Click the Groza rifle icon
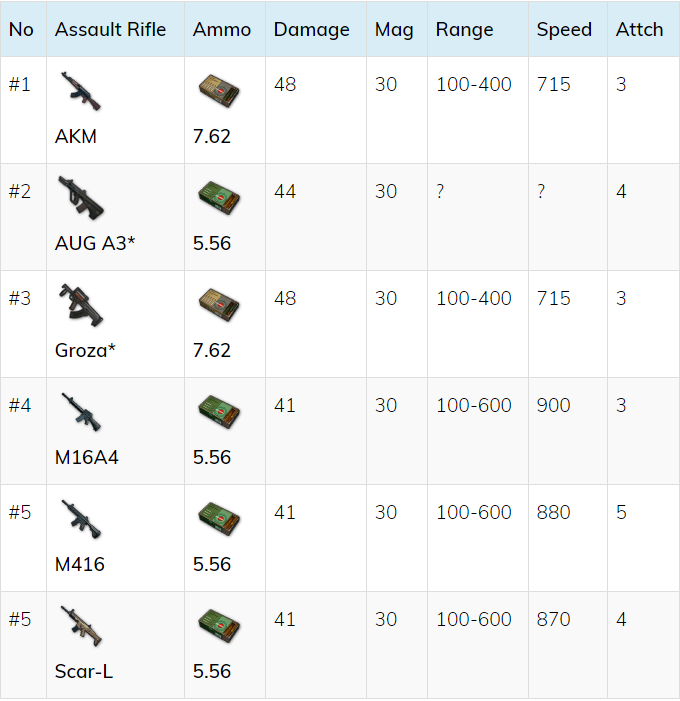The height and width of the screenshot is (701, 680). click(x=80, y=305)
